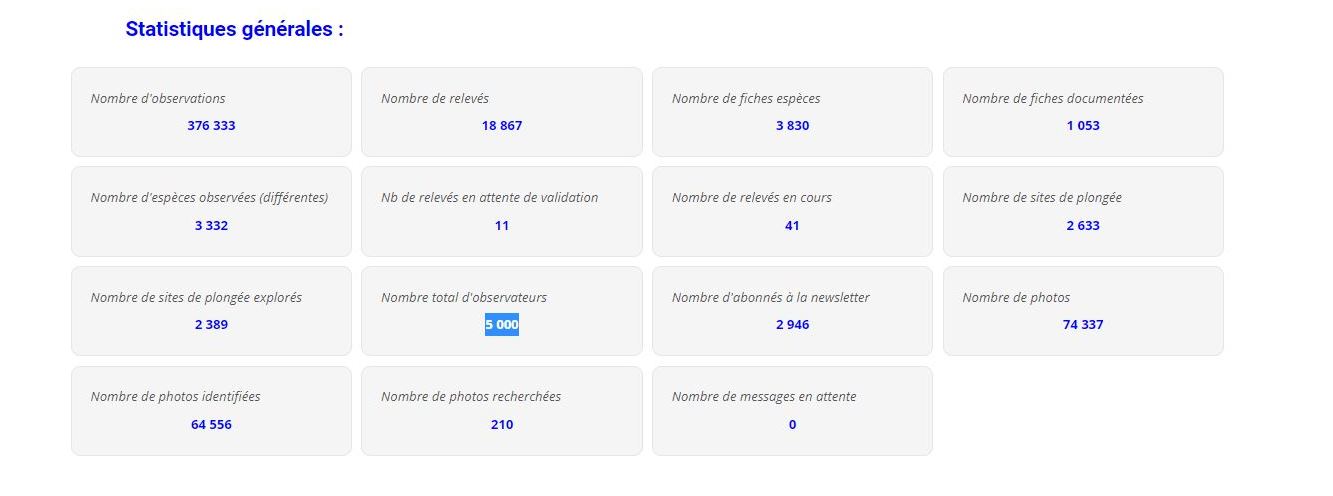
Task: Select the 3 332 espèces observées value
Action: [x=211, y=226]
